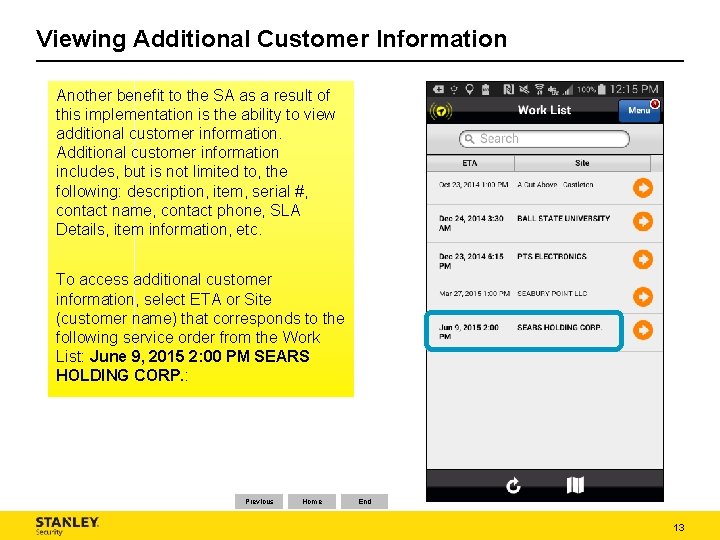Click the Home navigation button
This screenshot has height=540, width=720.
coord(312,501)
